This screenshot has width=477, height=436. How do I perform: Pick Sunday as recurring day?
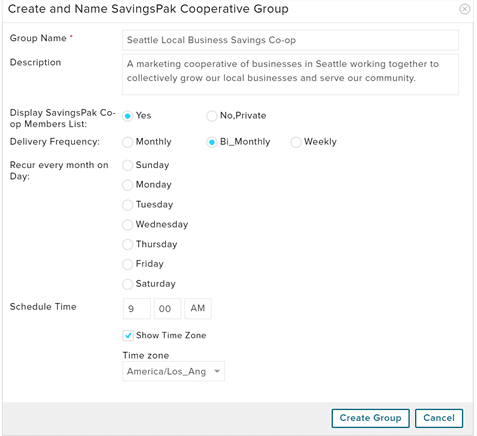(x=127, y=165)
